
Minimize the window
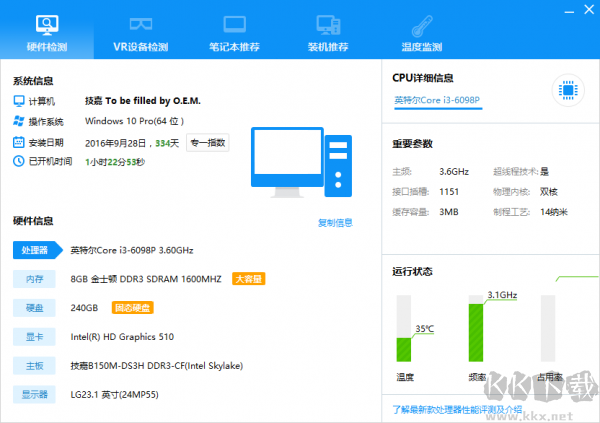569,11
